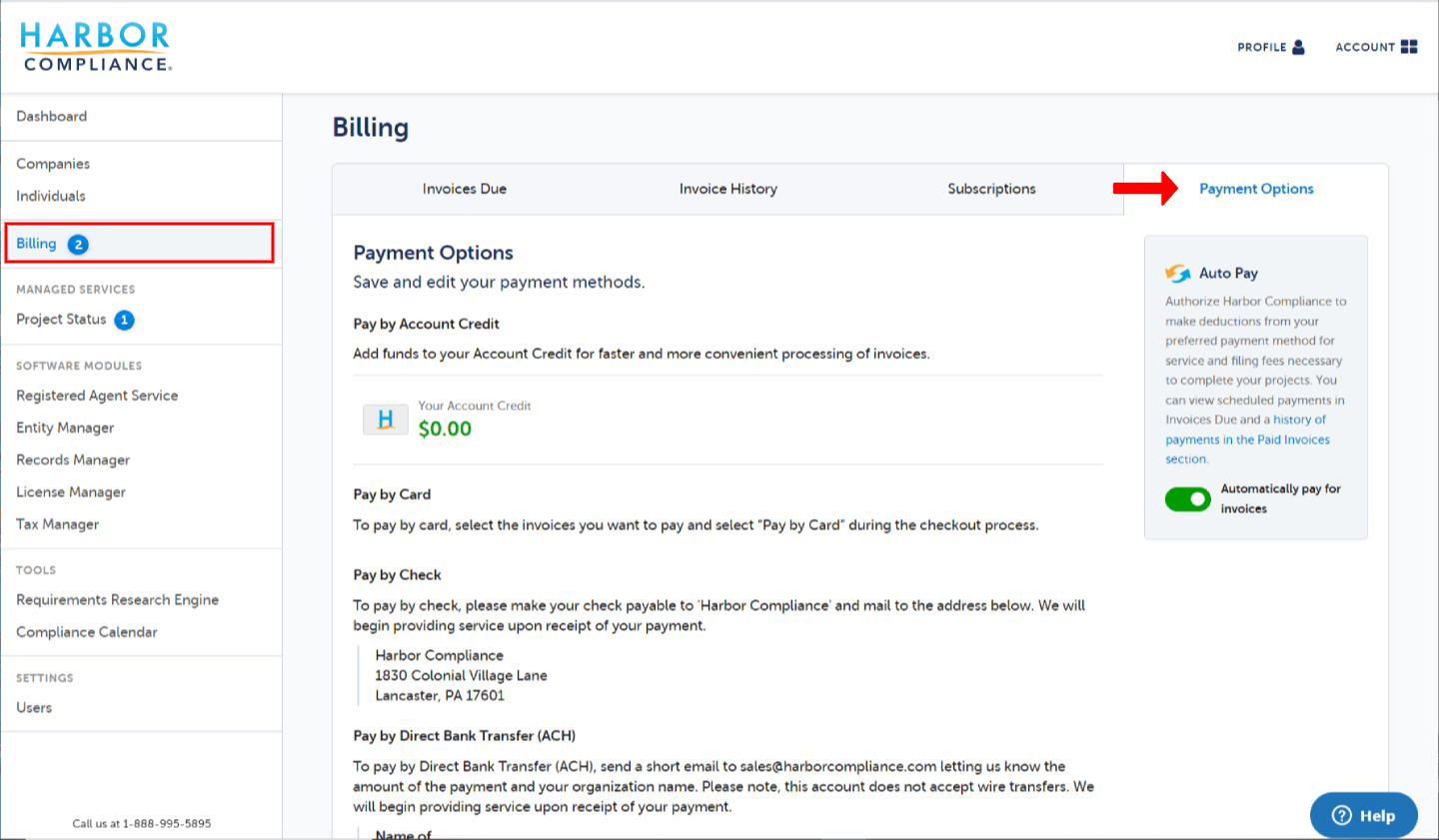Click the Pay by Card heading
Viewport: 1439px width, 840px height.
point(392,494)
